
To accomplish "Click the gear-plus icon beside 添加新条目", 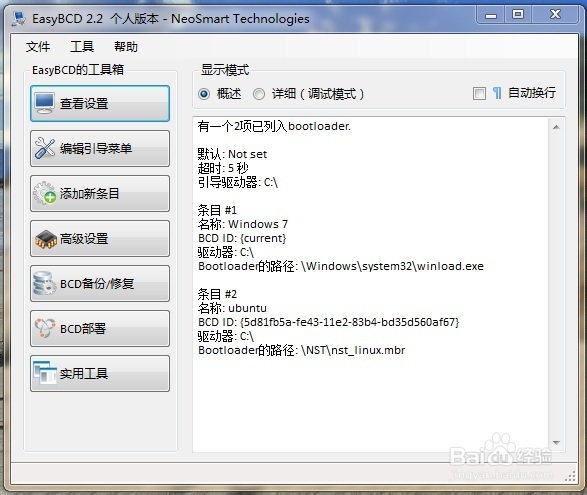I will click(x=45, y=193).
